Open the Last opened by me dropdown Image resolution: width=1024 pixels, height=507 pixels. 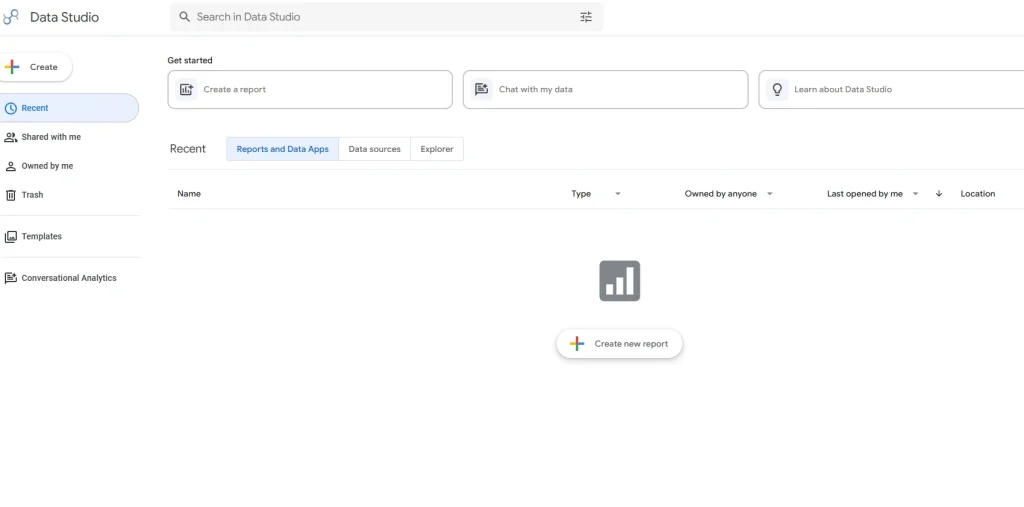coord(916,193)
